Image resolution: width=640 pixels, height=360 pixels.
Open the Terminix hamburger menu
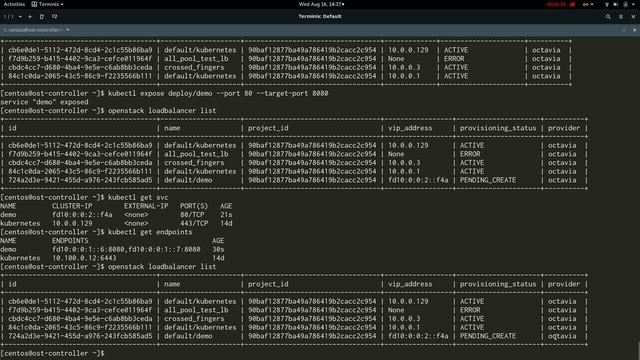tap(621, 17)
